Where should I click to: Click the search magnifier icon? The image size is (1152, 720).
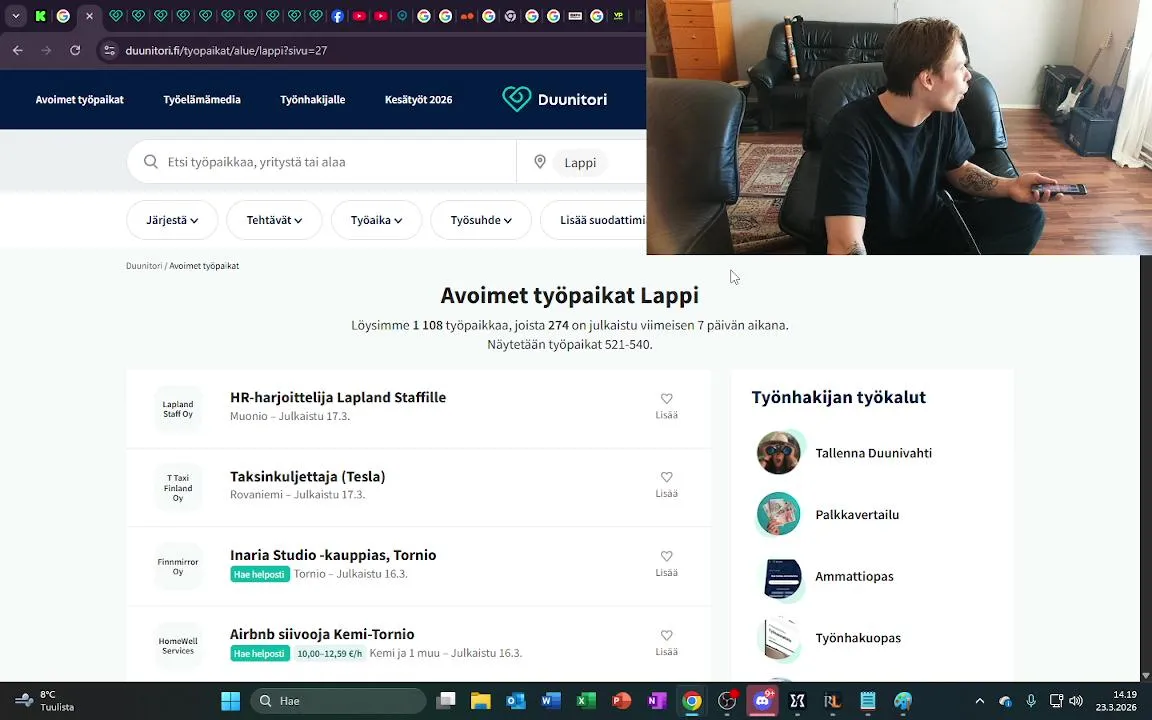(151, 162)
